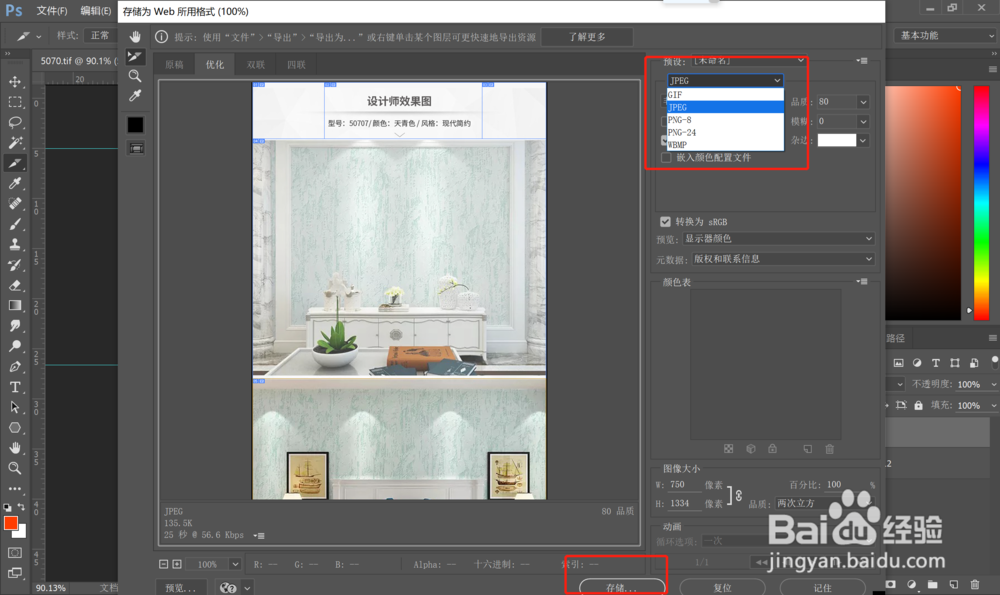Click the white matte color swatch

837,140
